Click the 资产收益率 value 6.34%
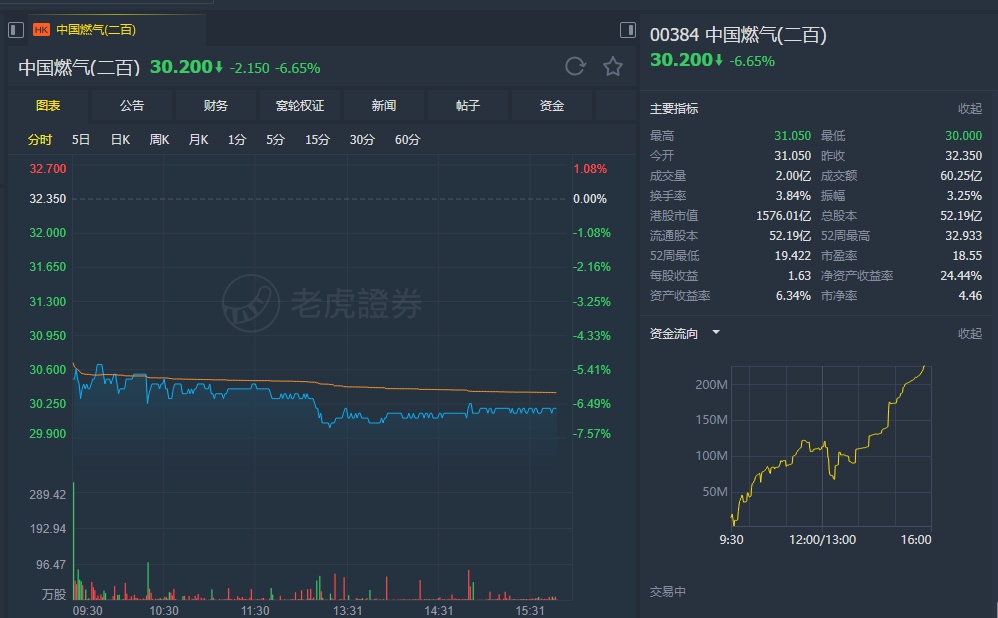 click(793, 295)
